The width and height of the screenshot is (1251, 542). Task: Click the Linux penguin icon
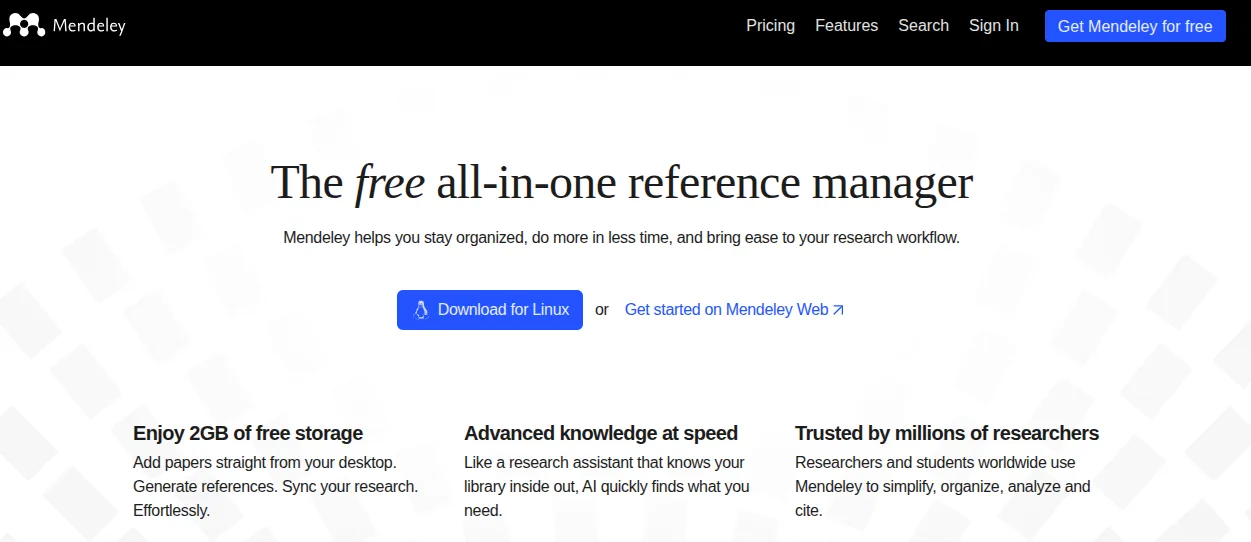pos(421,310)
